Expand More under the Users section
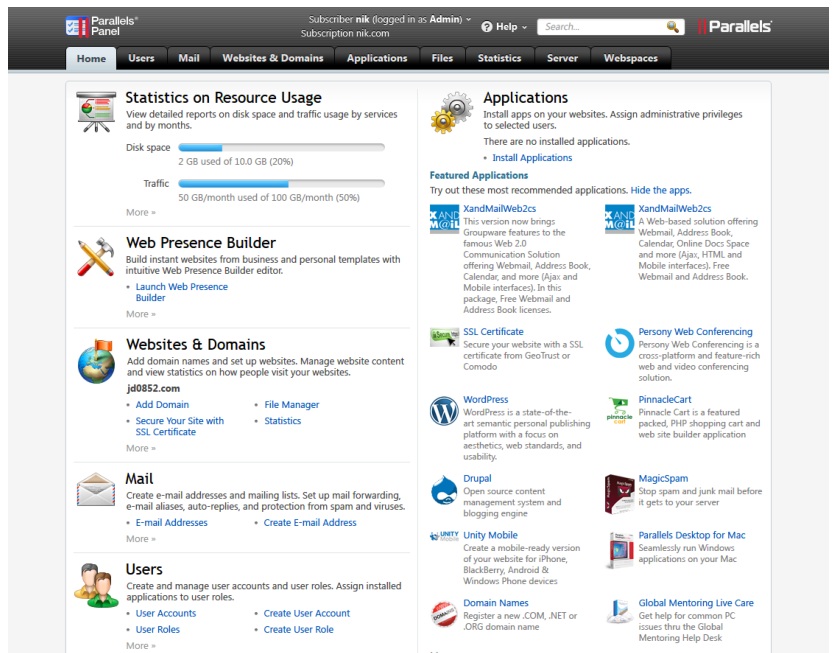The width and height of the screenshot is (836, 653). pyautogui.click(x=141, y=646)
